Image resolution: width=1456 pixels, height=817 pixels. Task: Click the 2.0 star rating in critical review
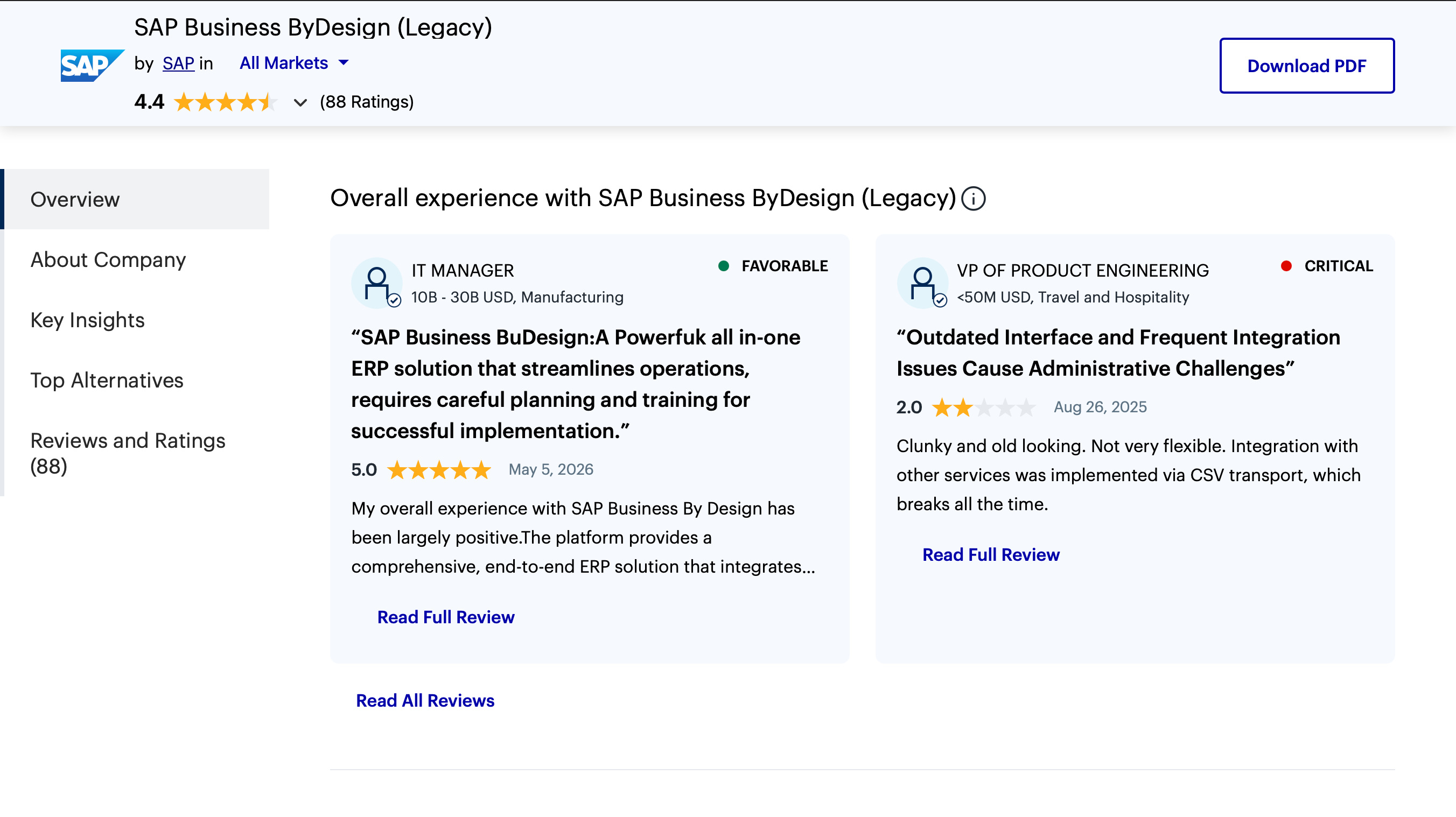984,407
